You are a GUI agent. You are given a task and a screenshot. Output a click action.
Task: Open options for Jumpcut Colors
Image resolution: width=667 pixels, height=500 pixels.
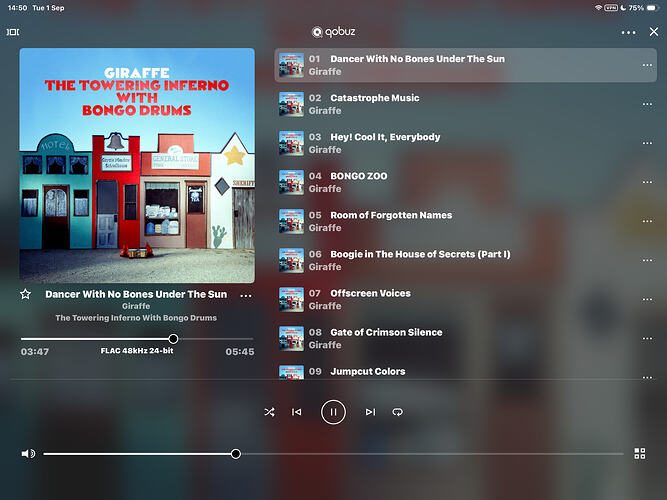click(647, 377)
